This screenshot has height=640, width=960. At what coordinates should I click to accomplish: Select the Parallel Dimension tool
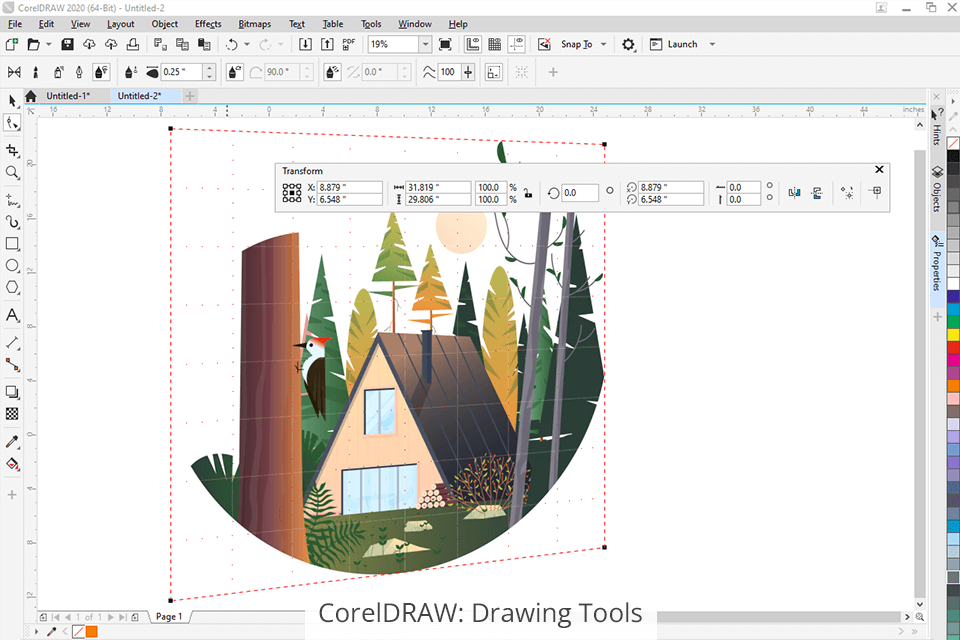[x=12, y=343]
